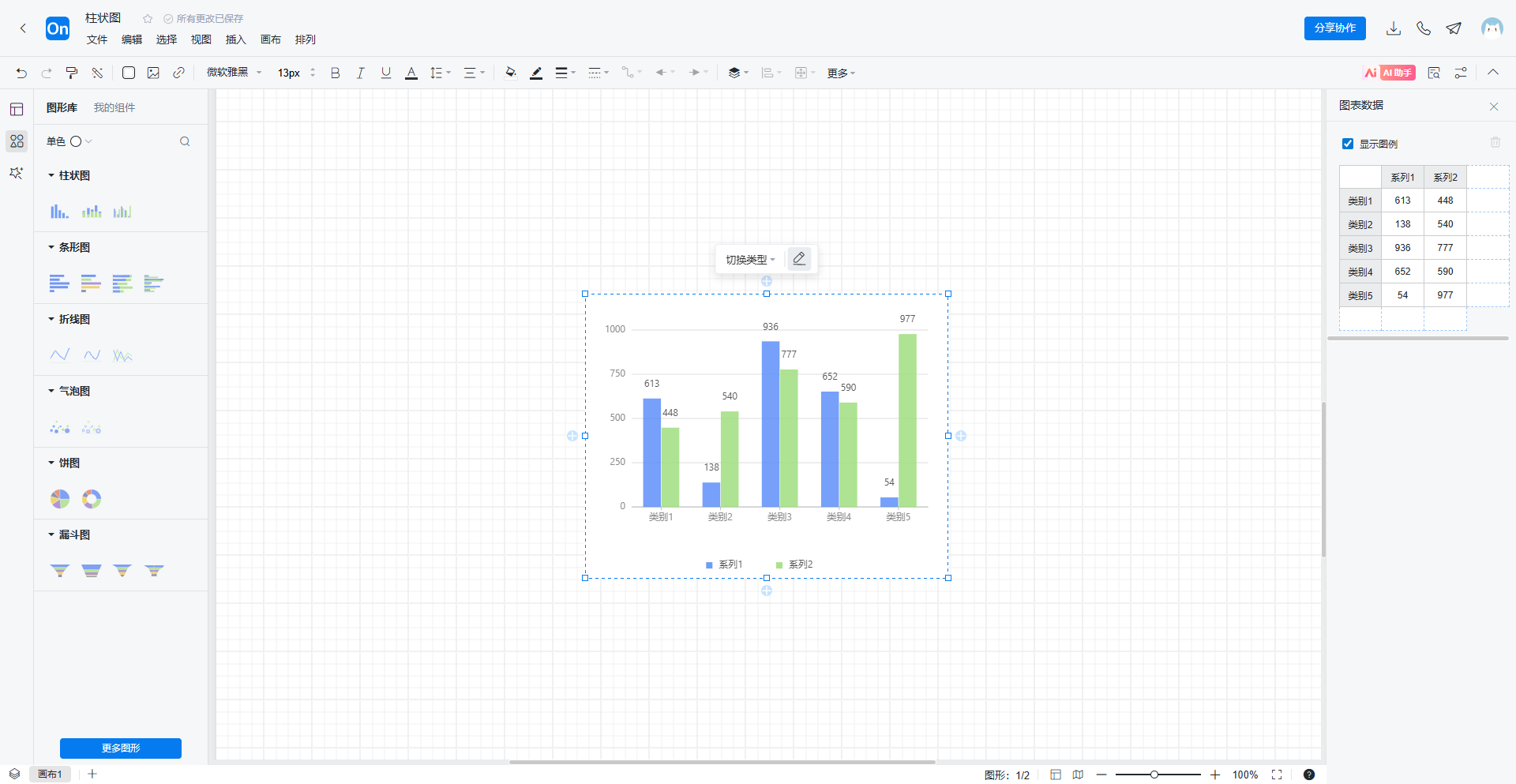
Task: Select the pie chart shape thumbnail
Action: [60, 499]
